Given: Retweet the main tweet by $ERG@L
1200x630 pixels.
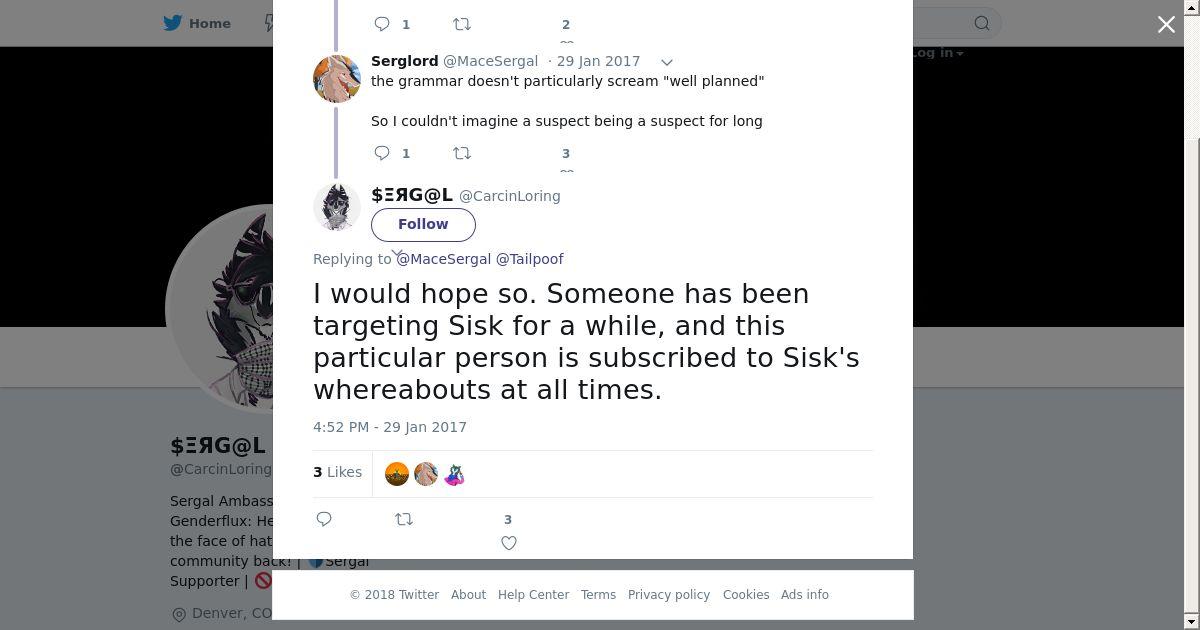Looking at the screenshot, I should (x=404, y=519).
